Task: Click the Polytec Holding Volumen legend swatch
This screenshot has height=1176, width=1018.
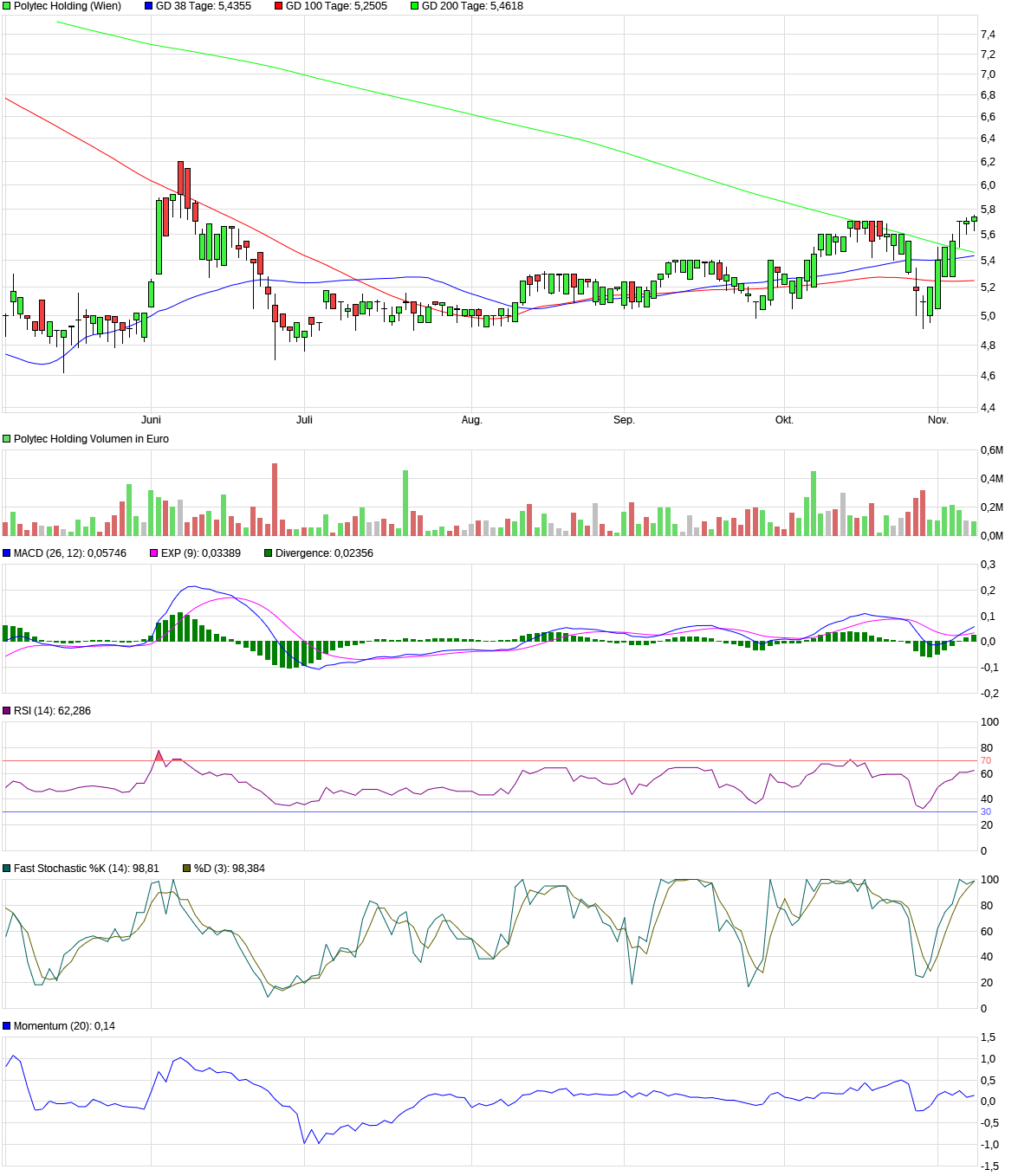Action: tap(7, 439)
